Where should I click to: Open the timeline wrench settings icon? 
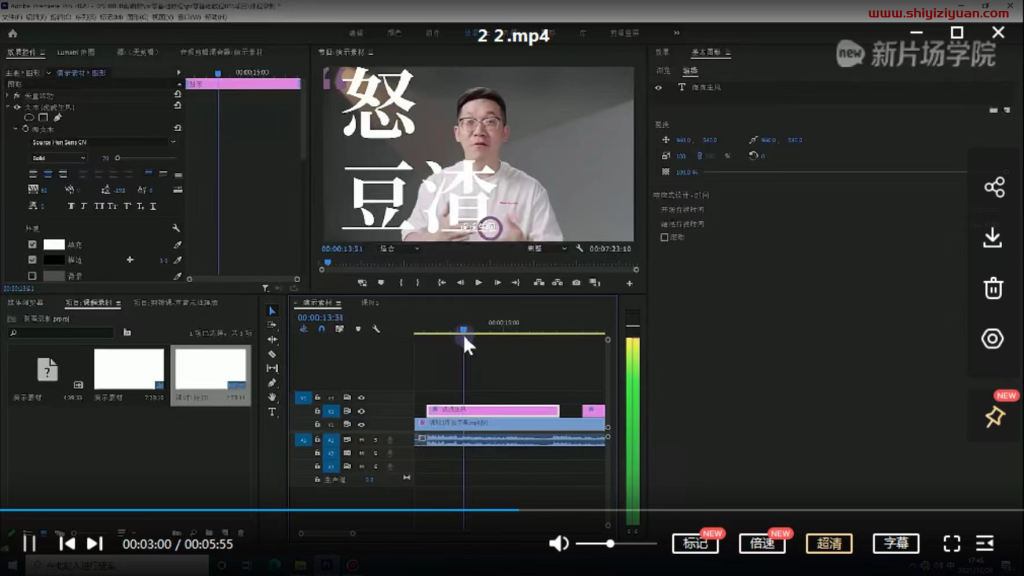coord(376,329)
